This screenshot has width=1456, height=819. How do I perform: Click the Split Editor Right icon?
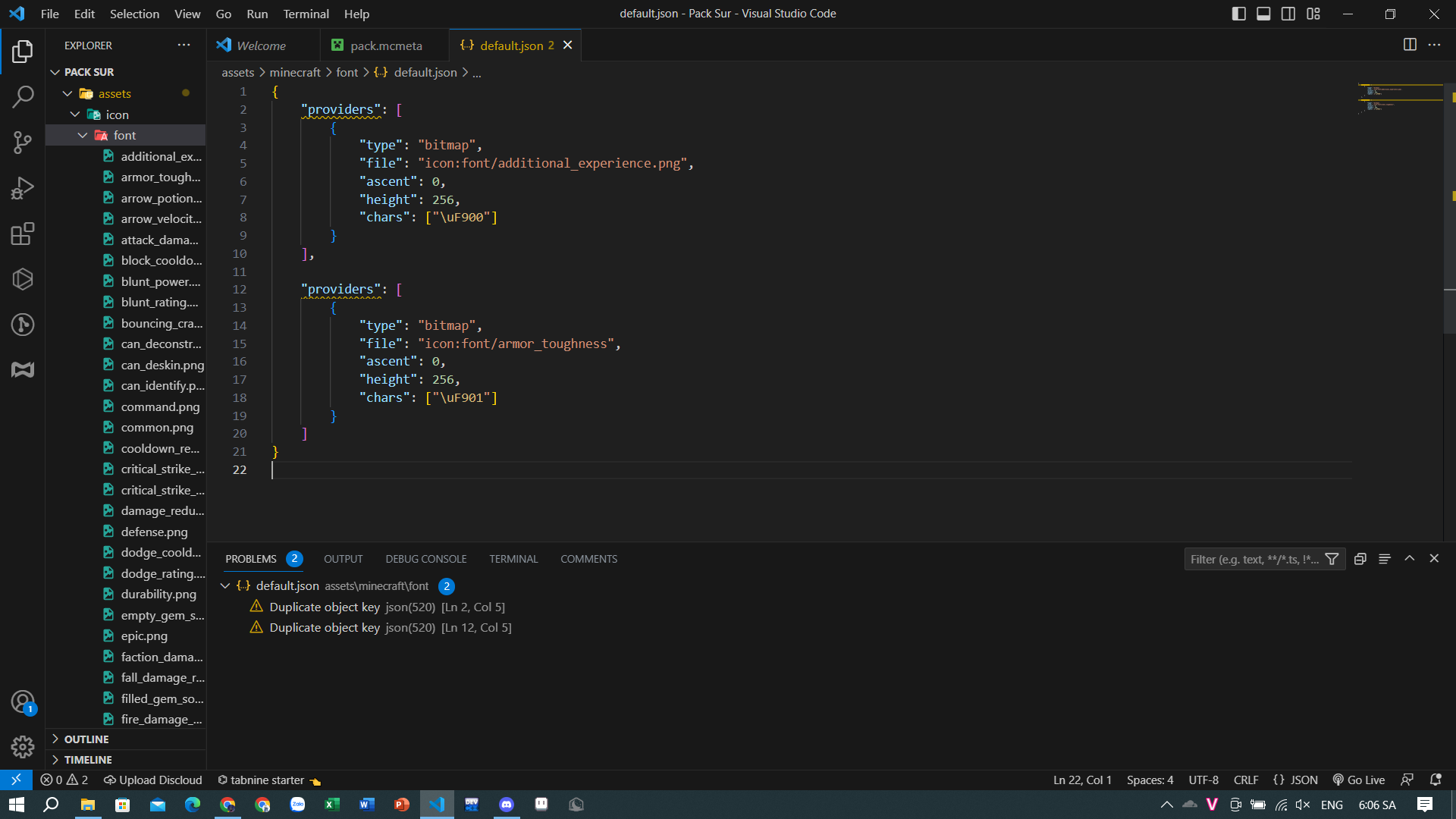coord(1410,45)
